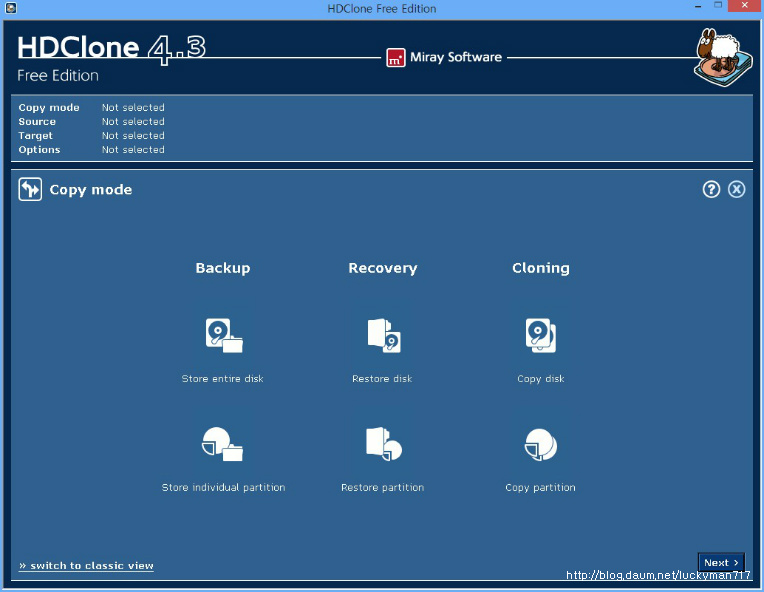Screen dimensions: 764x592
Task: Click the 'Store individual partition' label
Action: click(x=223, y=487)
